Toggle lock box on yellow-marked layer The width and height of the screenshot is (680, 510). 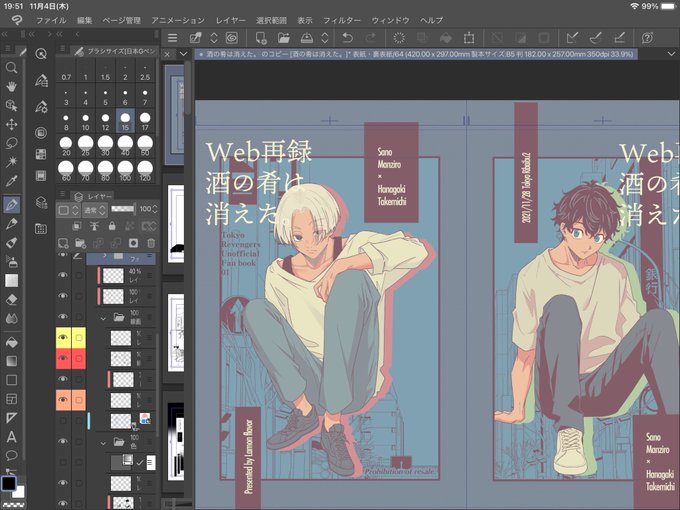[79, 337]
